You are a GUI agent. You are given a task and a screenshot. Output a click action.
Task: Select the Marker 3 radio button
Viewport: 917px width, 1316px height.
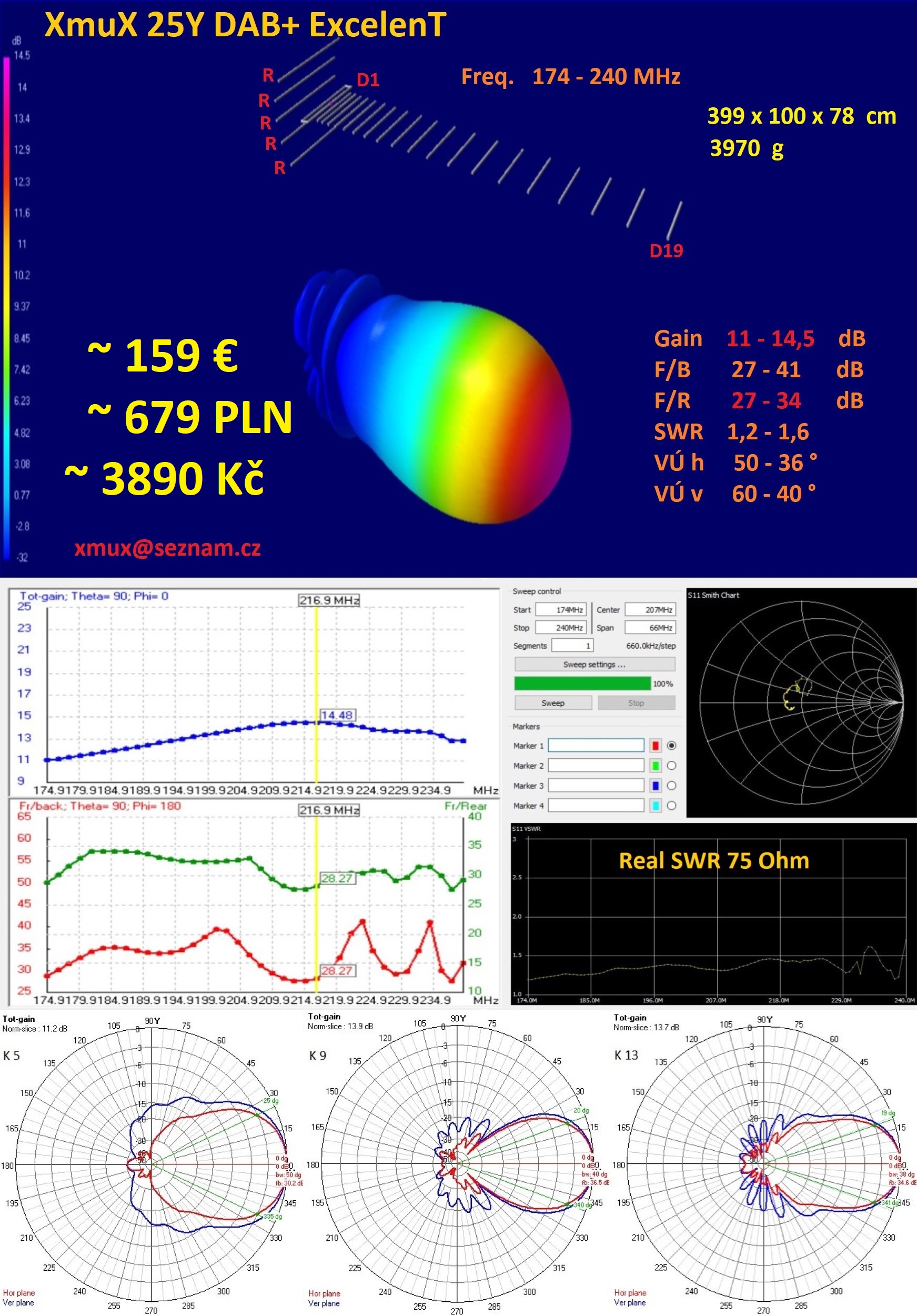pyautogui.click(x=672, y=786)
